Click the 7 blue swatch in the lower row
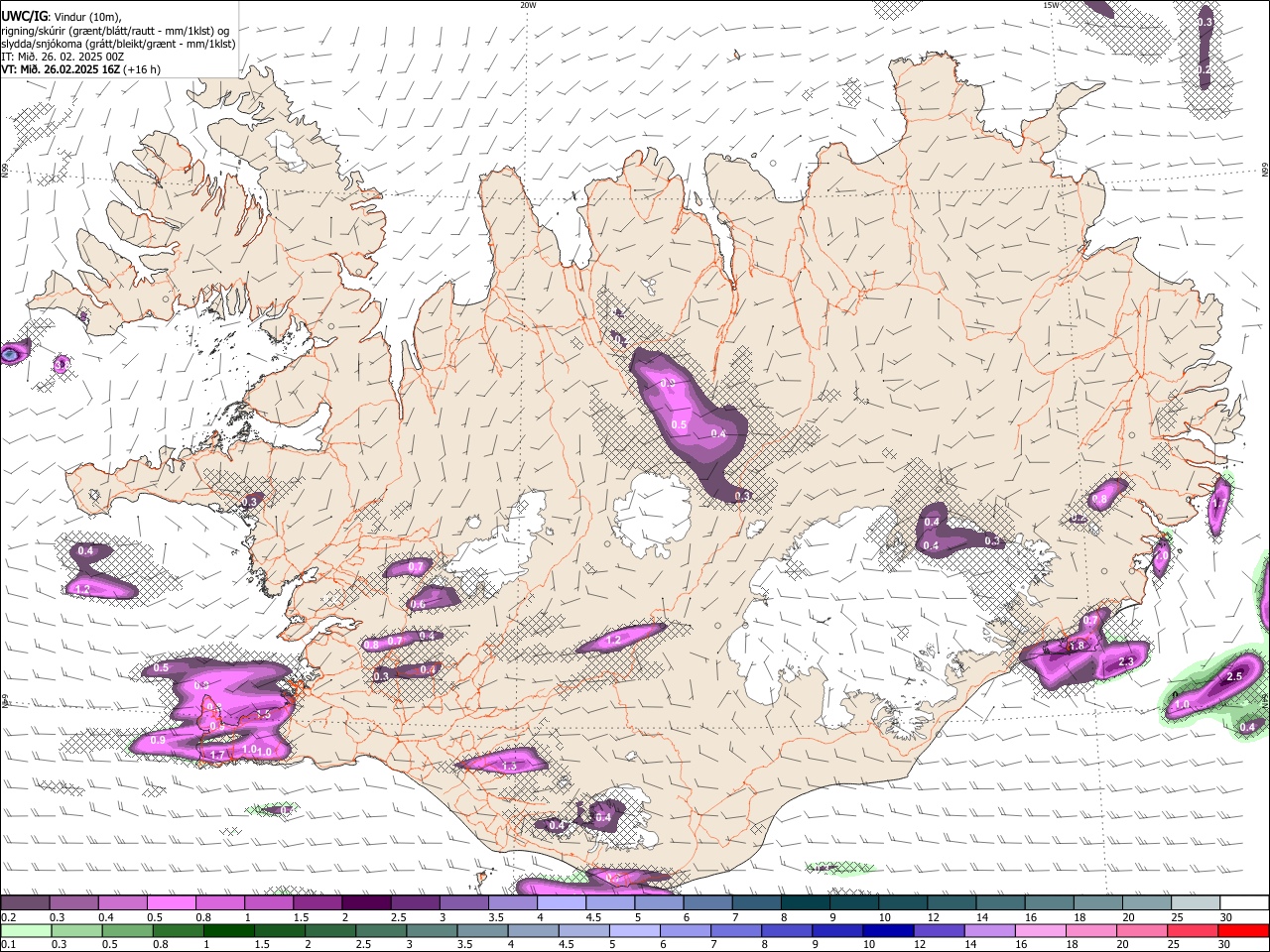 (734, 931)
